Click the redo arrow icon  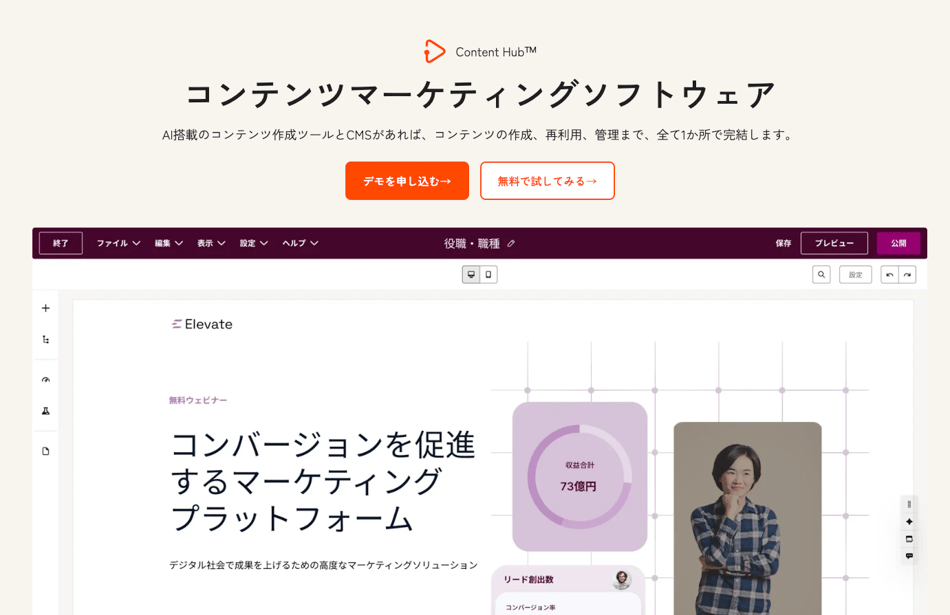pyautogui.click(x=907, y=274)
